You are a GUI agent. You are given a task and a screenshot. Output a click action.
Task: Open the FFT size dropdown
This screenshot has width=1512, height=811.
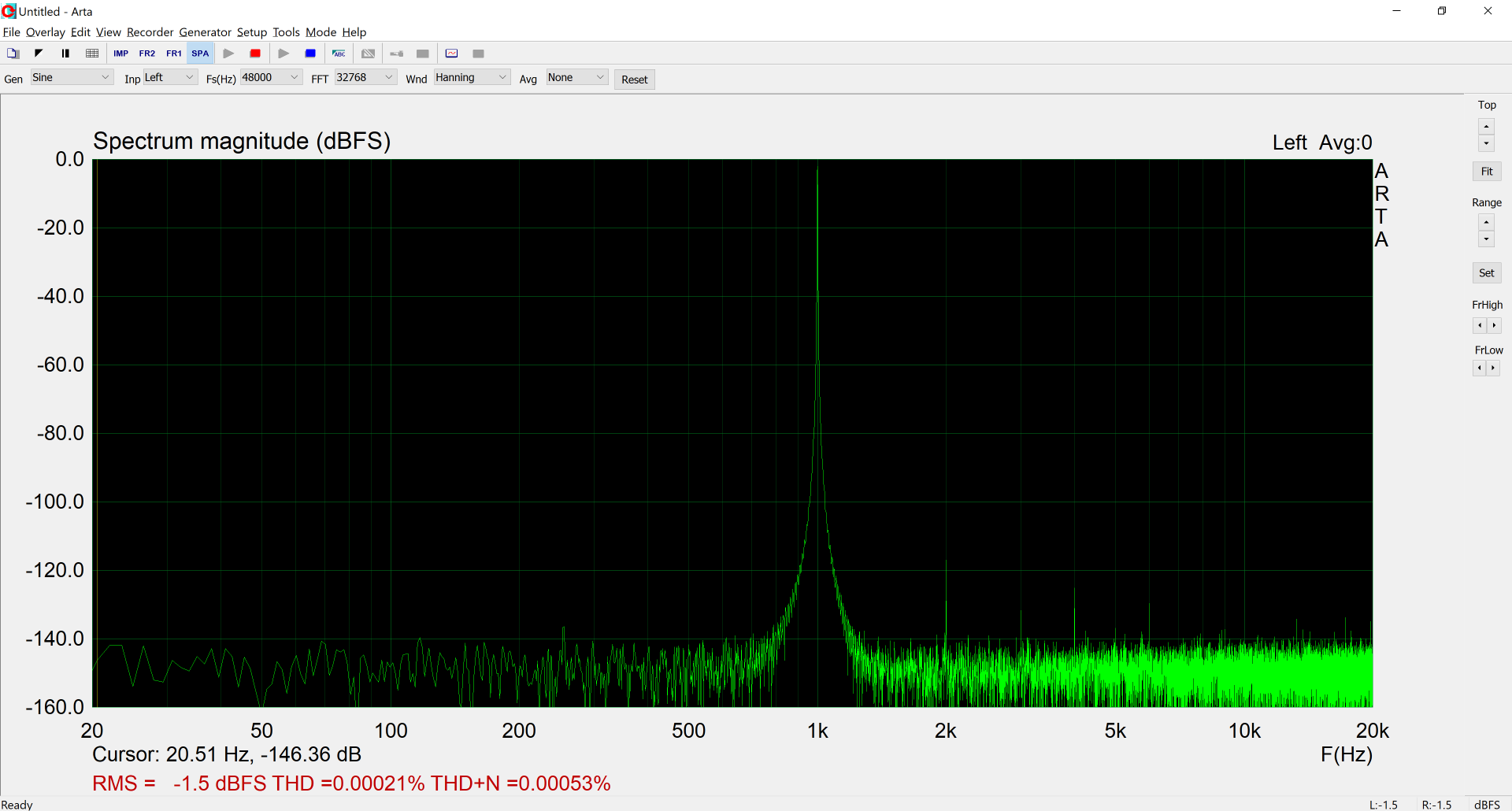tap(365, 77)
